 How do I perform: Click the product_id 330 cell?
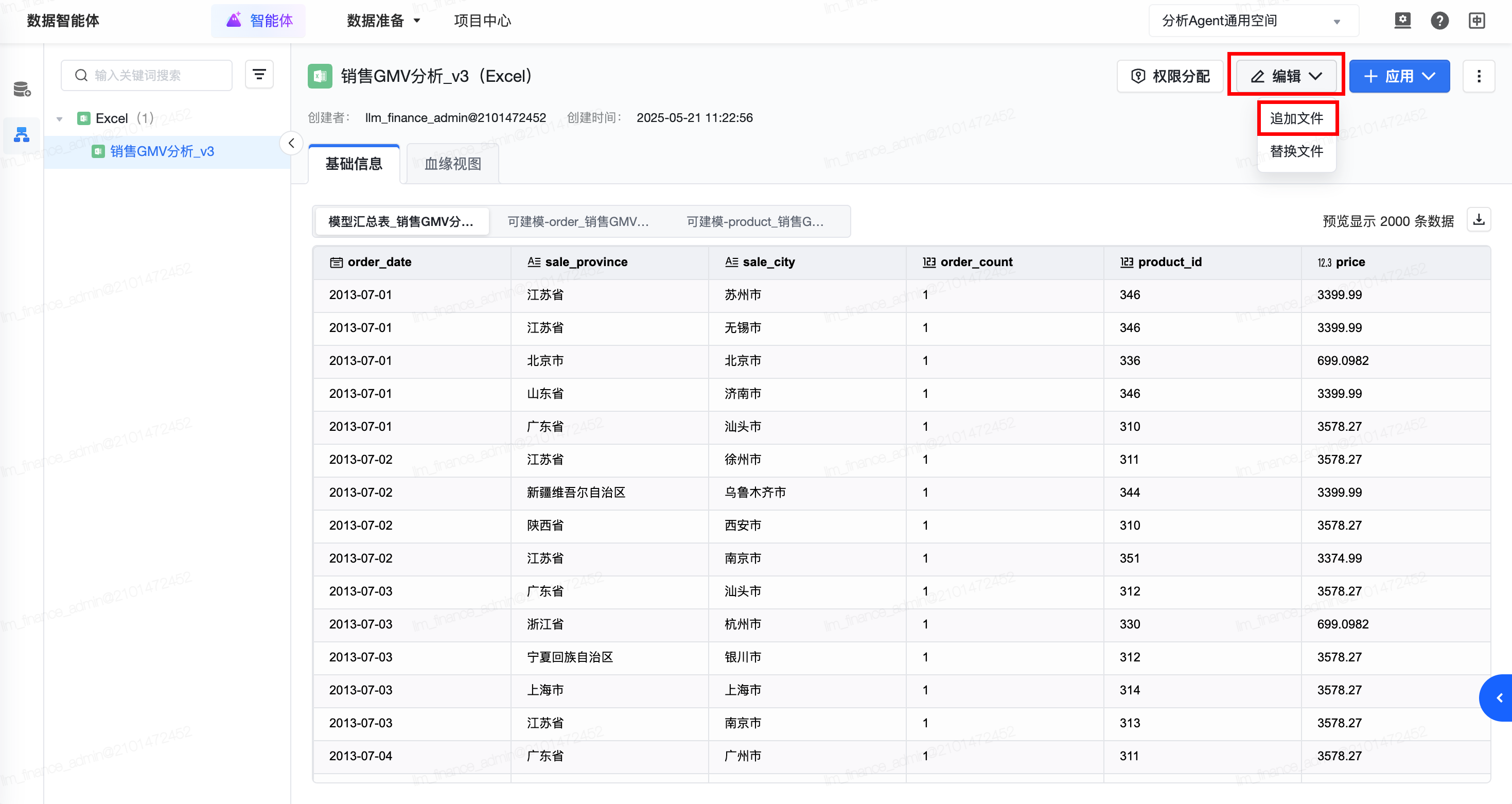[1203, 624]
